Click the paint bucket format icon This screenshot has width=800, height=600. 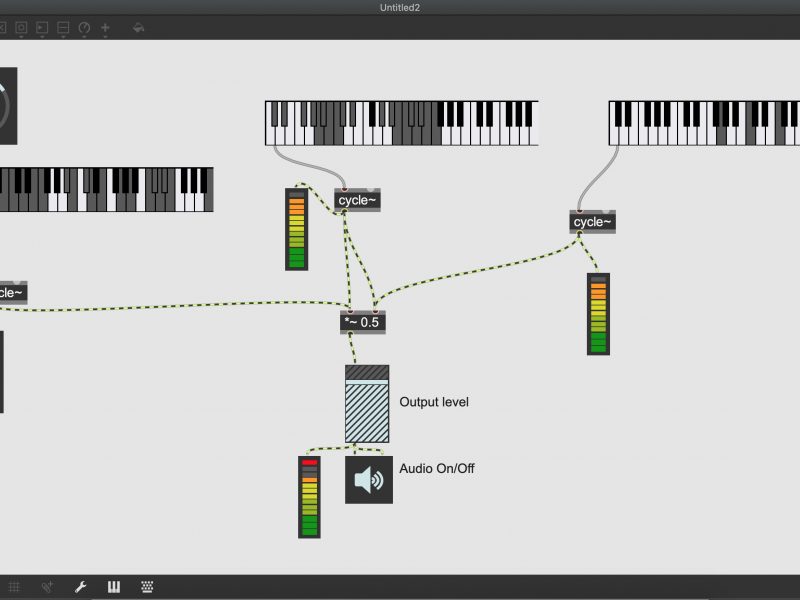pyautogui.click(x=139, y=28)
